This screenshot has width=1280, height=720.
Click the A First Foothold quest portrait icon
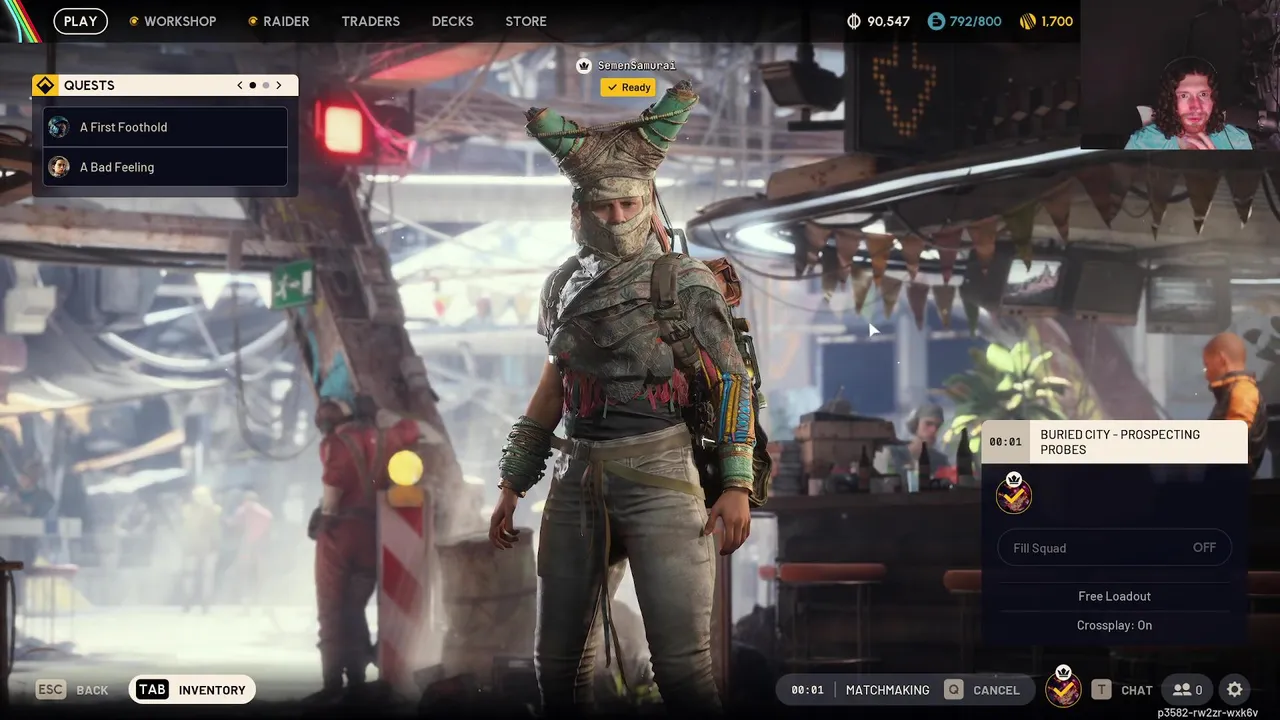click(59, 127)
